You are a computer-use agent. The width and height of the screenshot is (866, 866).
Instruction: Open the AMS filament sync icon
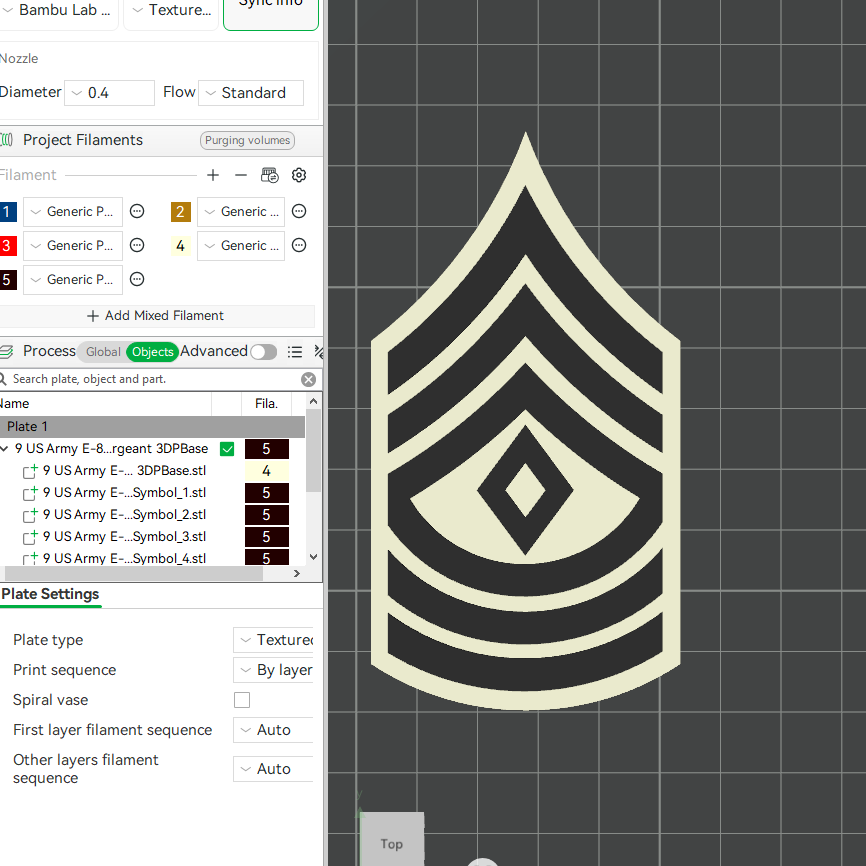tap(270, 175)
